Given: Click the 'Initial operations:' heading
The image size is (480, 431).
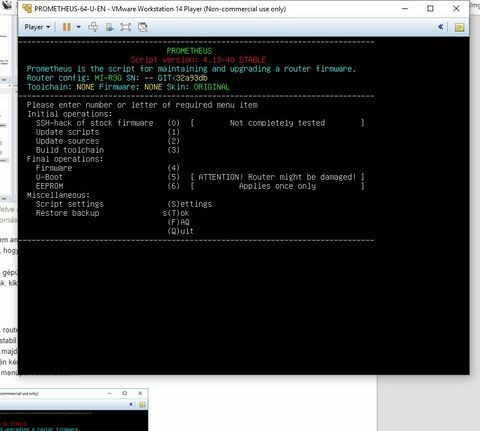Looking at the screenshot, I should pos(70,114).
